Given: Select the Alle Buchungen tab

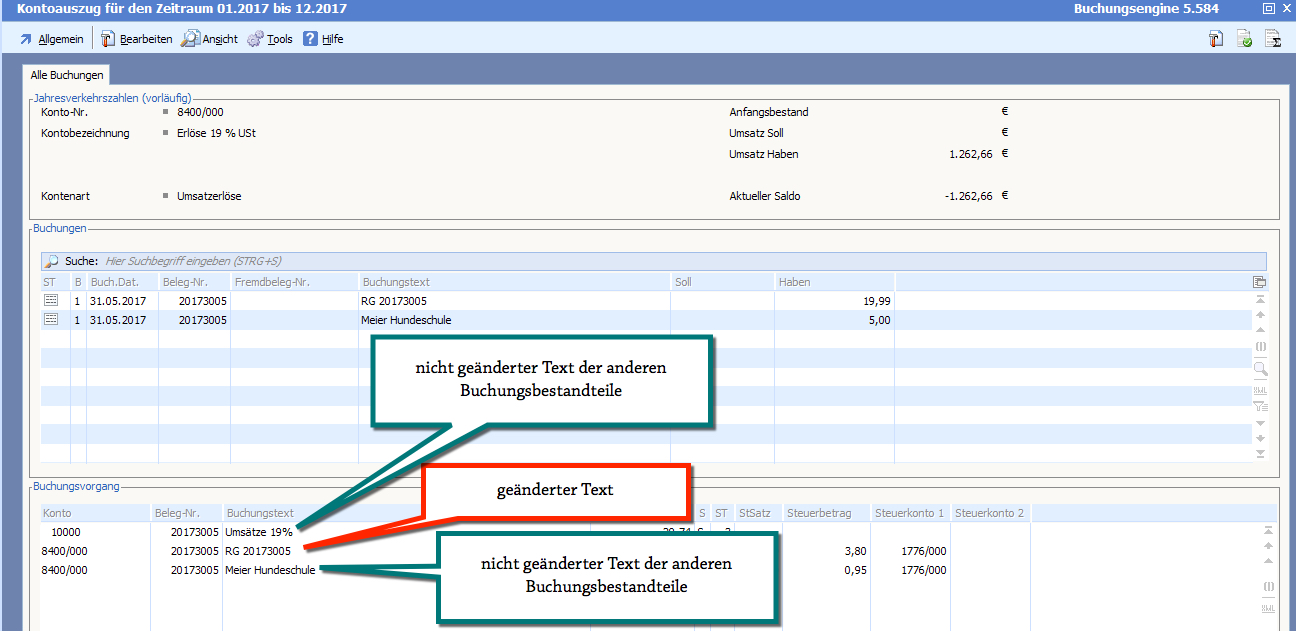Looking at the screenshot, I should pos(67,75).
